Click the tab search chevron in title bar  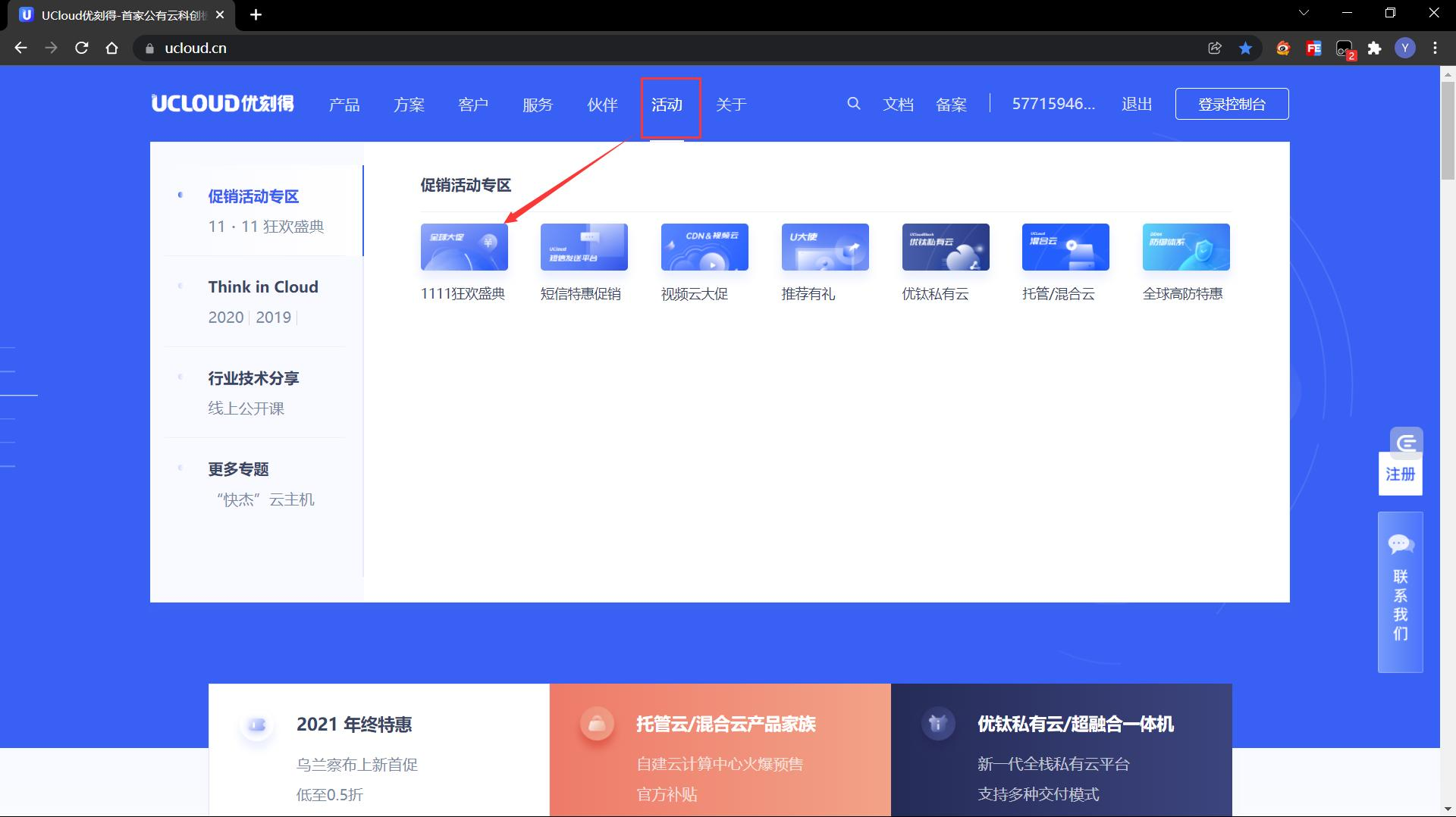click(x=1304, y=13)
